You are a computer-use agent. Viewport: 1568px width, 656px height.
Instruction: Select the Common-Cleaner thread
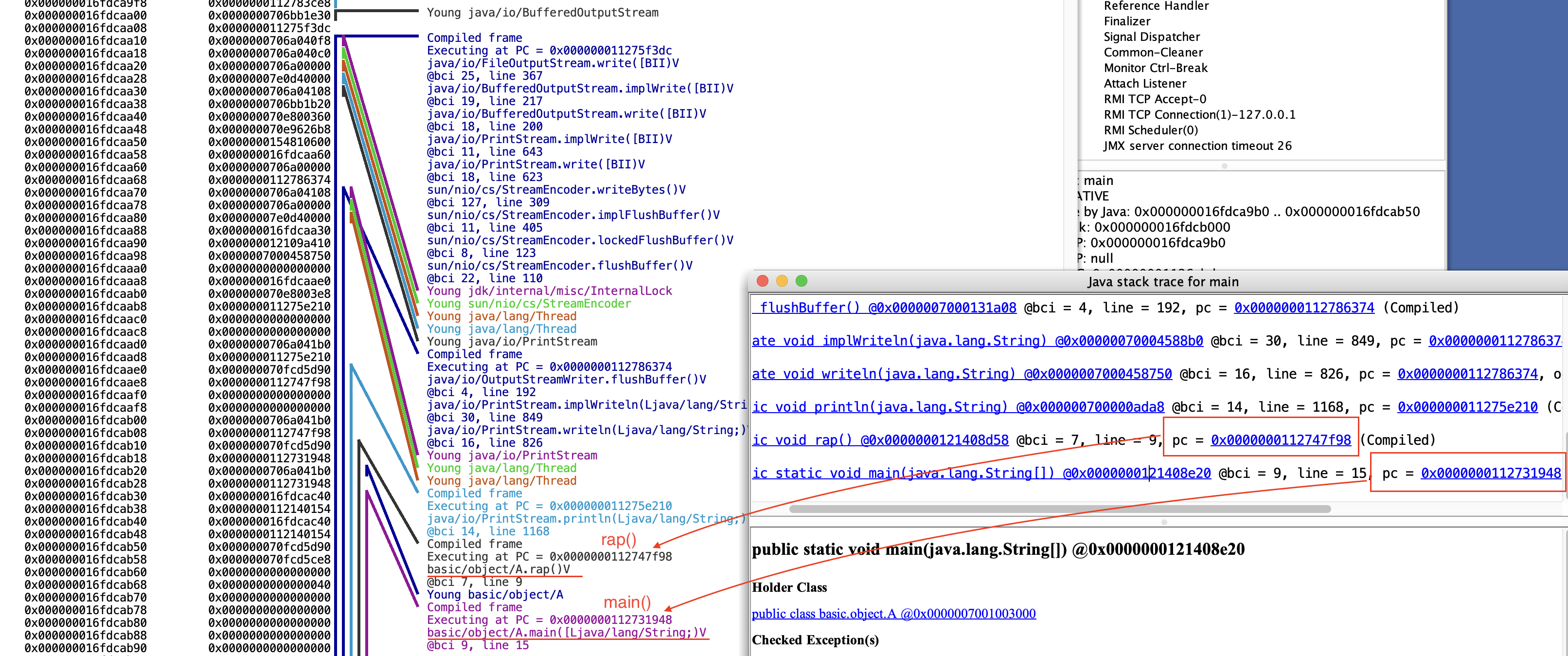point(1153,53)
